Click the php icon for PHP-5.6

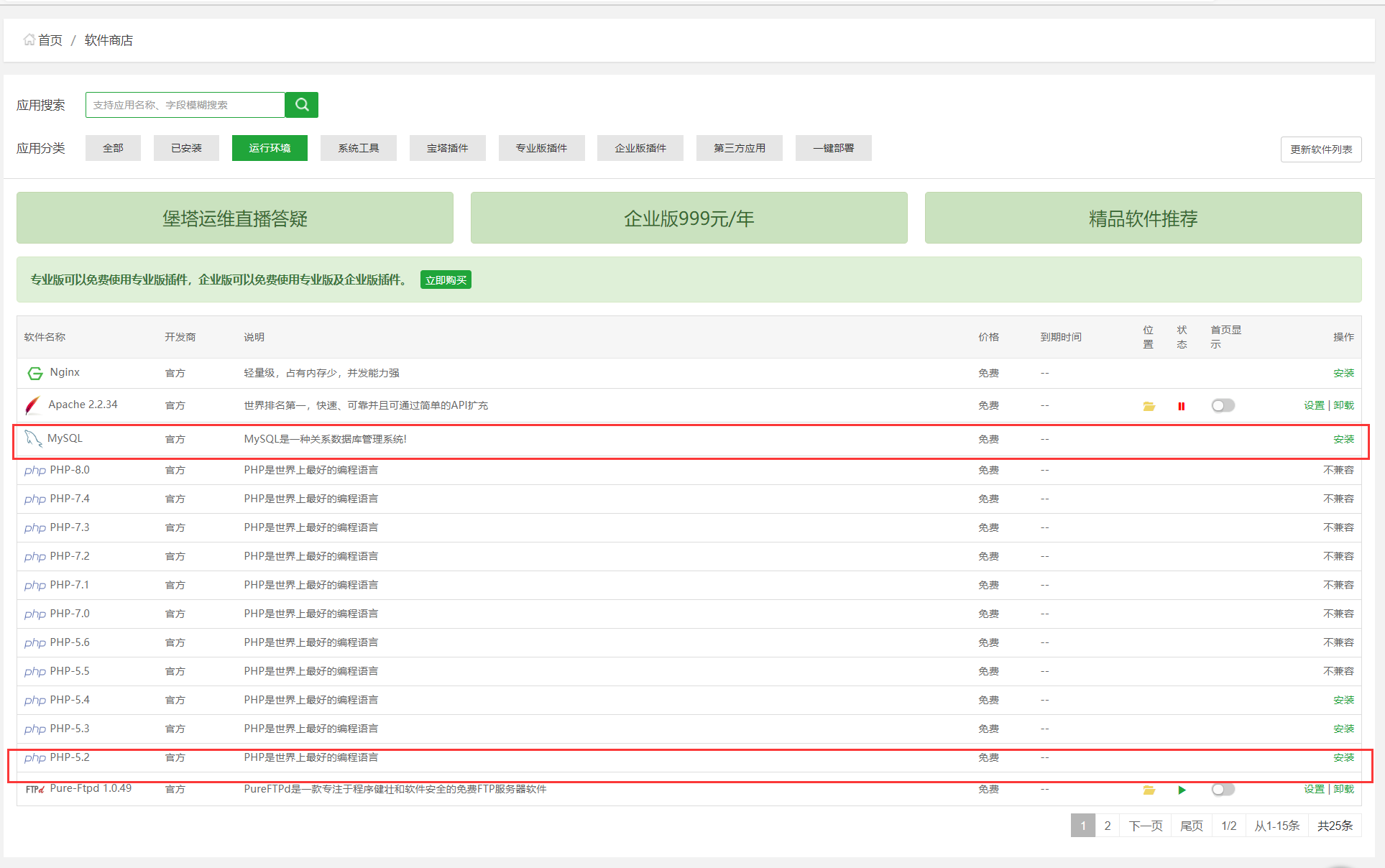point(34,643)
